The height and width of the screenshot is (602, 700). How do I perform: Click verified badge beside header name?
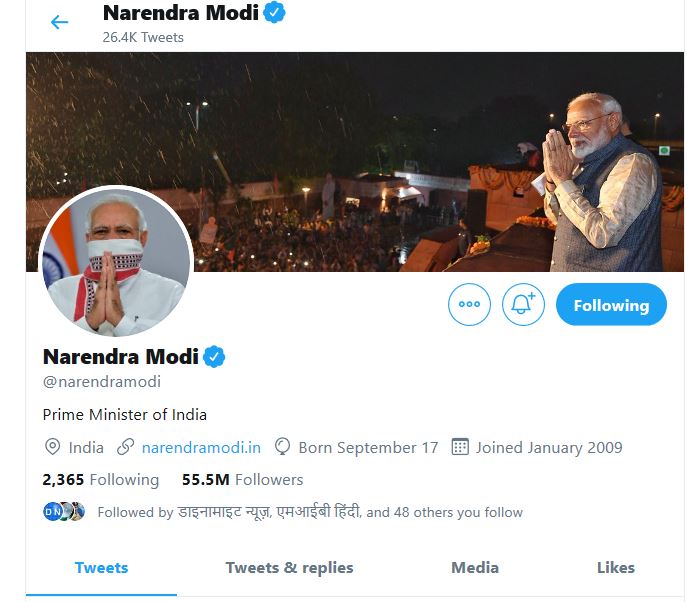[274, 13]
